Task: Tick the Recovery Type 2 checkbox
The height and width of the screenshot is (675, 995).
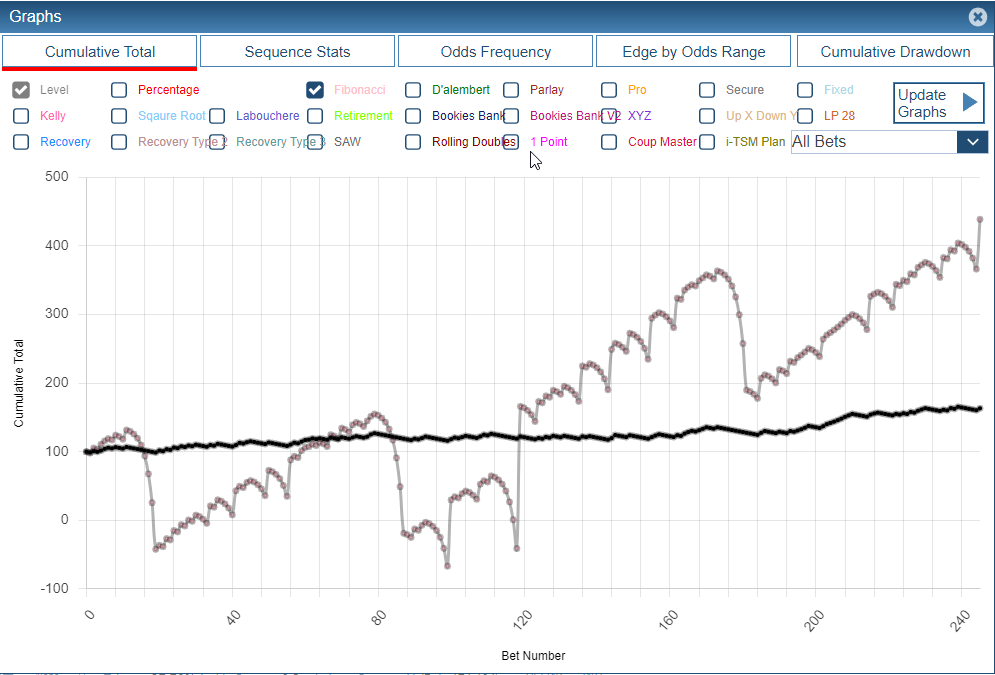Action: (119, 141)
